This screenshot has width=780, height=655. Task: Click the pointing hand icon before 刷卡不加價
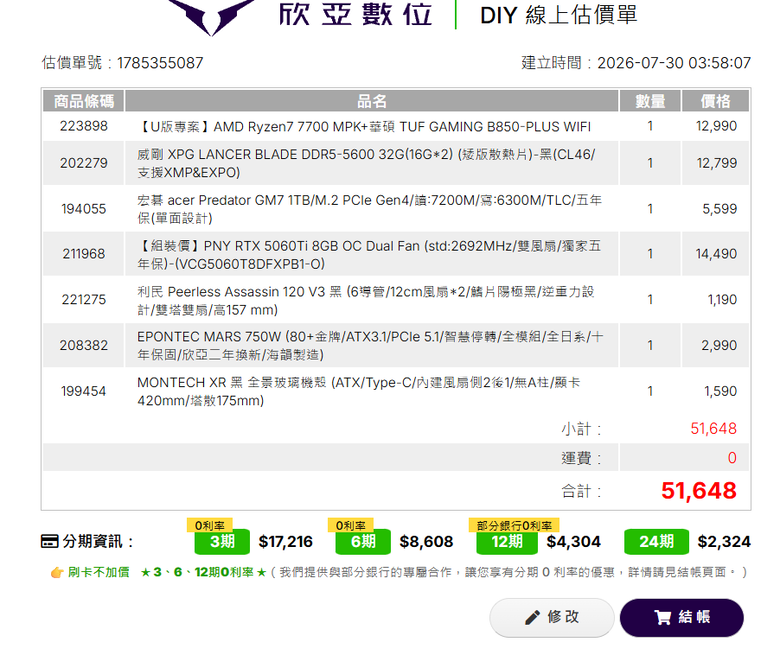point(57,572)
